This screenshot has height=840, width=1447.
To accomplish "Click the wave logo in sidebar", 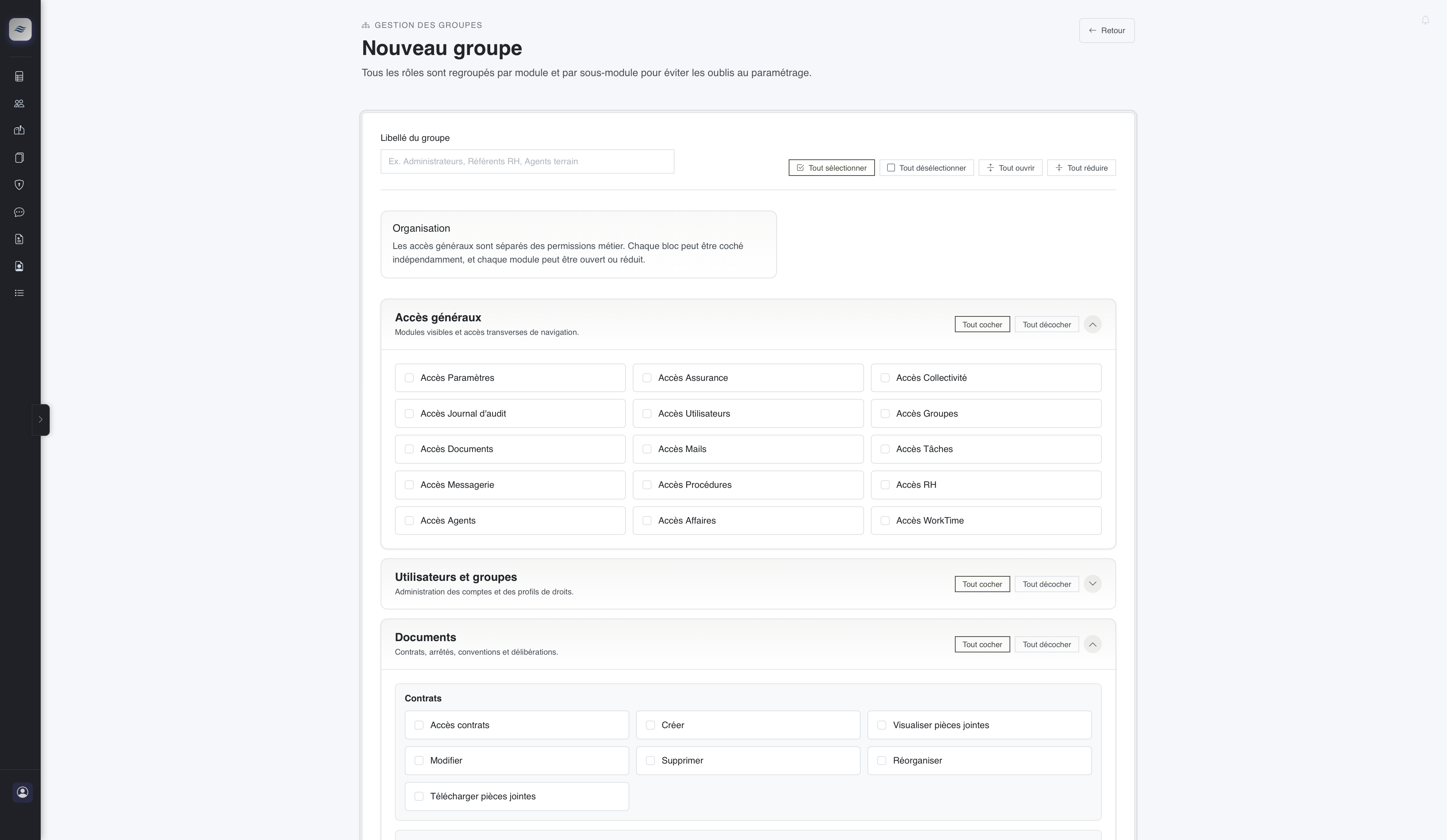I will pyautogui.click(x=20, y=29).
